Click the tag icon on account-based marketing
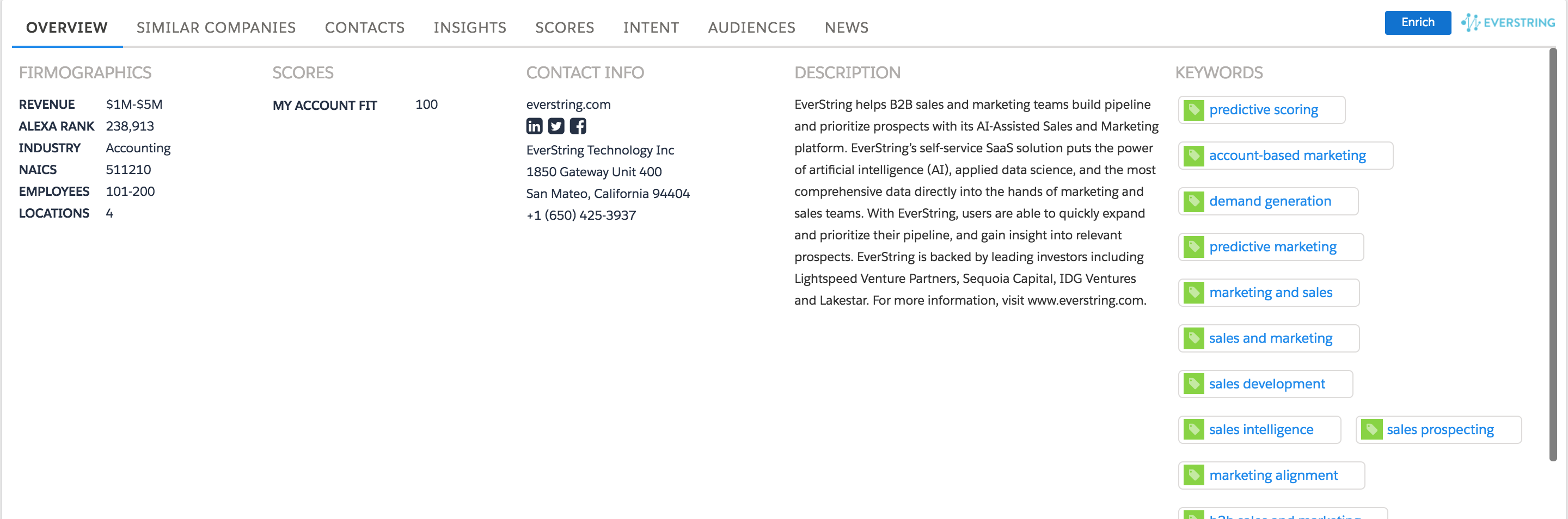Image resolution: width=1568 pixels, height=519 pixels. click(x=1196, y=155)
